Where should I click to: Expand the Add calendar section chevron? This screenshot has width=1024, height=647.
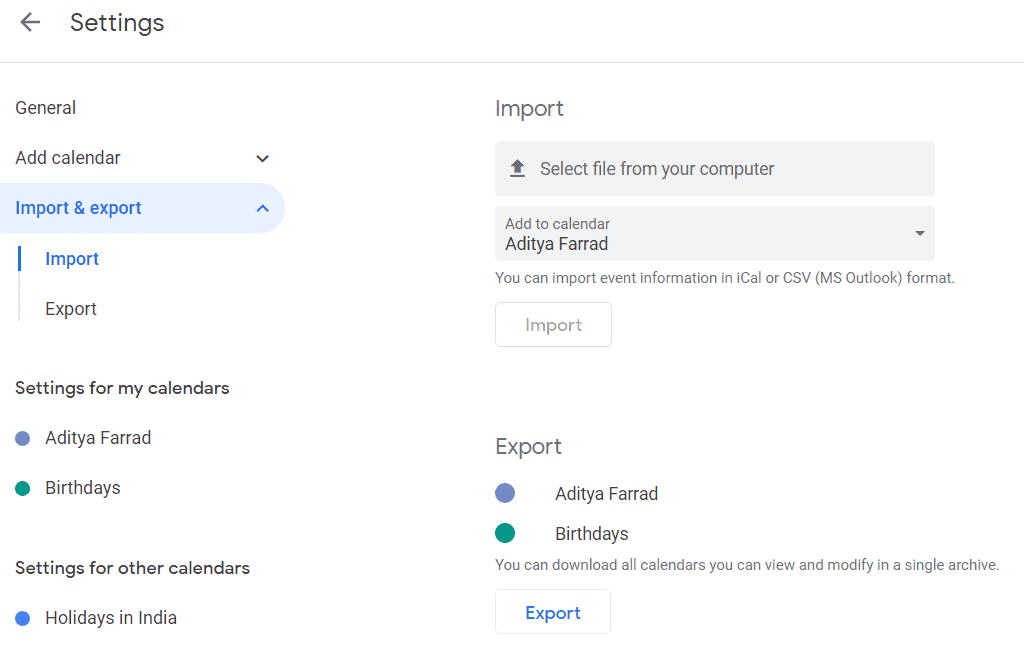click(x=262, y=158)
